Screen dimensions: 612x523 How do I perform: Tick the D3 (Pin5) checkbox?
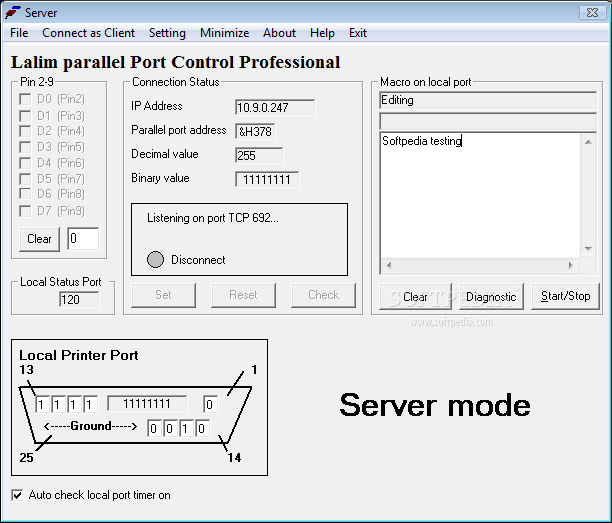tap(25, 147)
